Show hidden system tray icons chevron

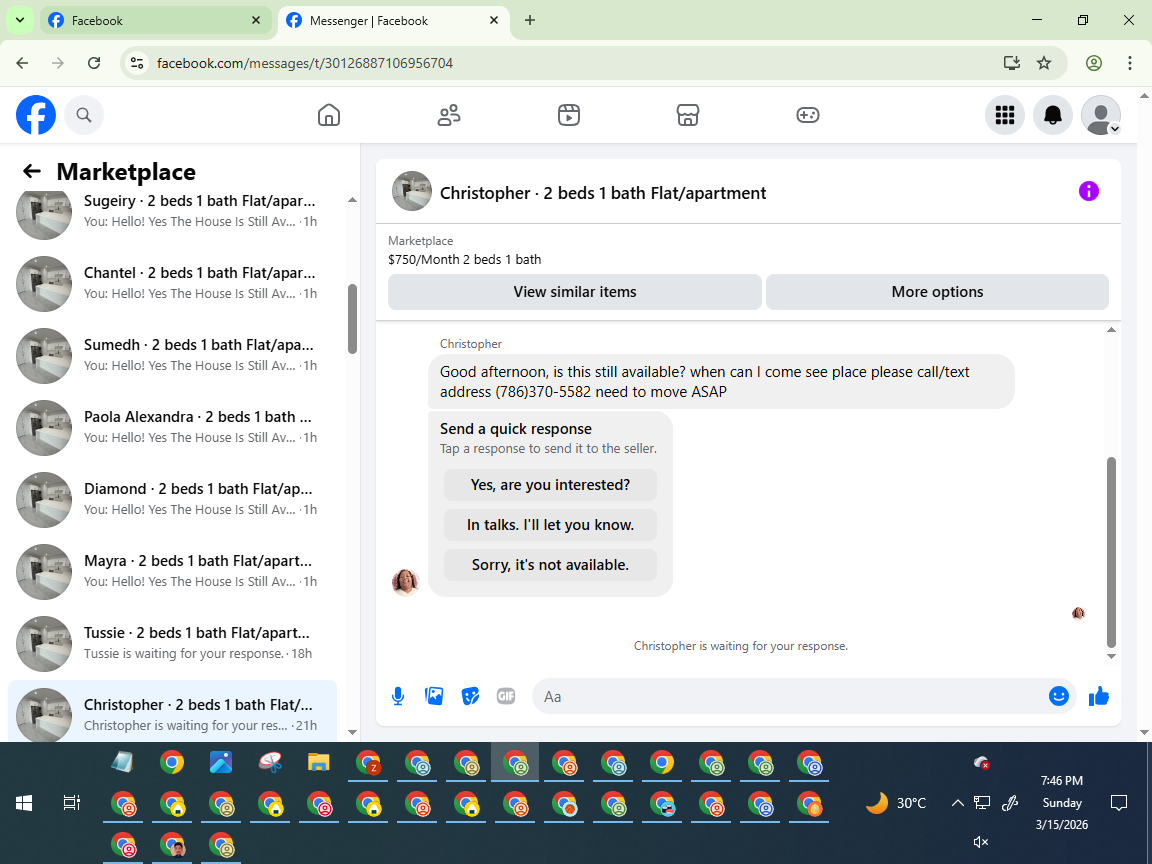[x=957, y=803]
